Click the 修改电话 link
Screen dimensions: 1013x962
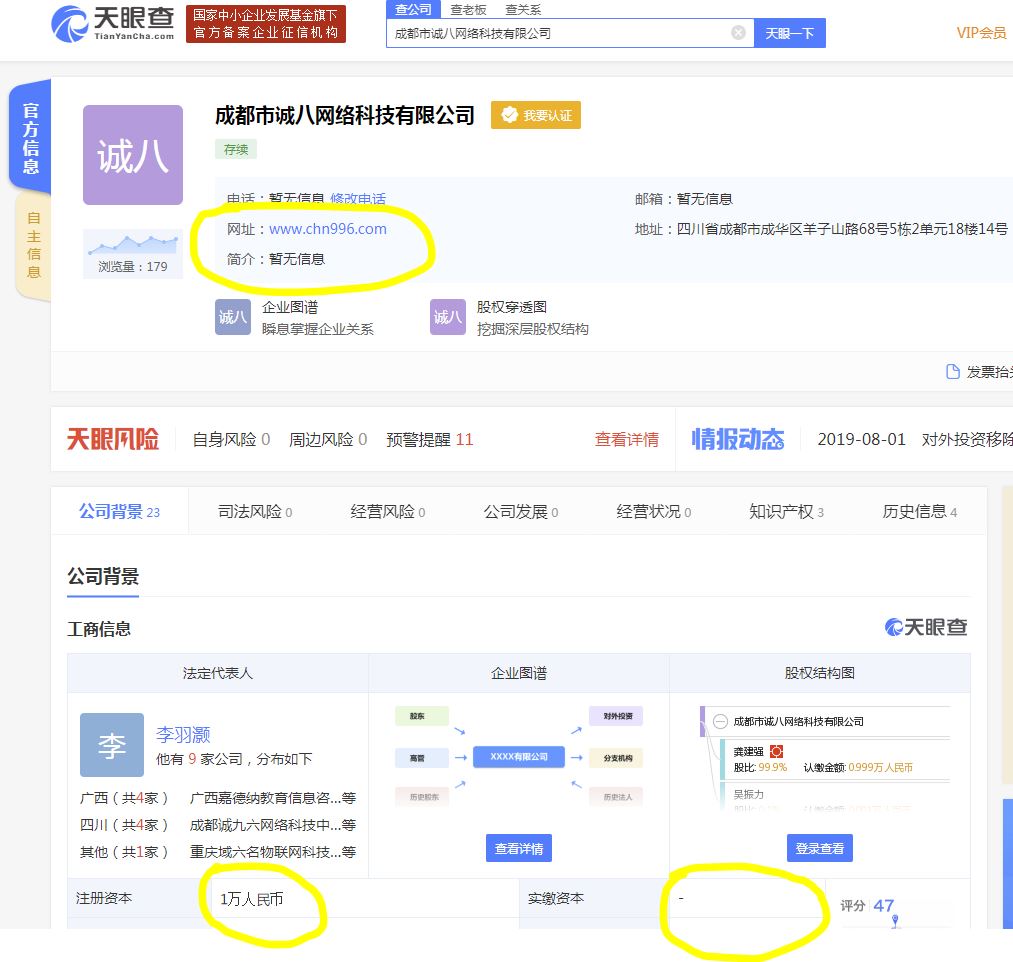[358, 198]
